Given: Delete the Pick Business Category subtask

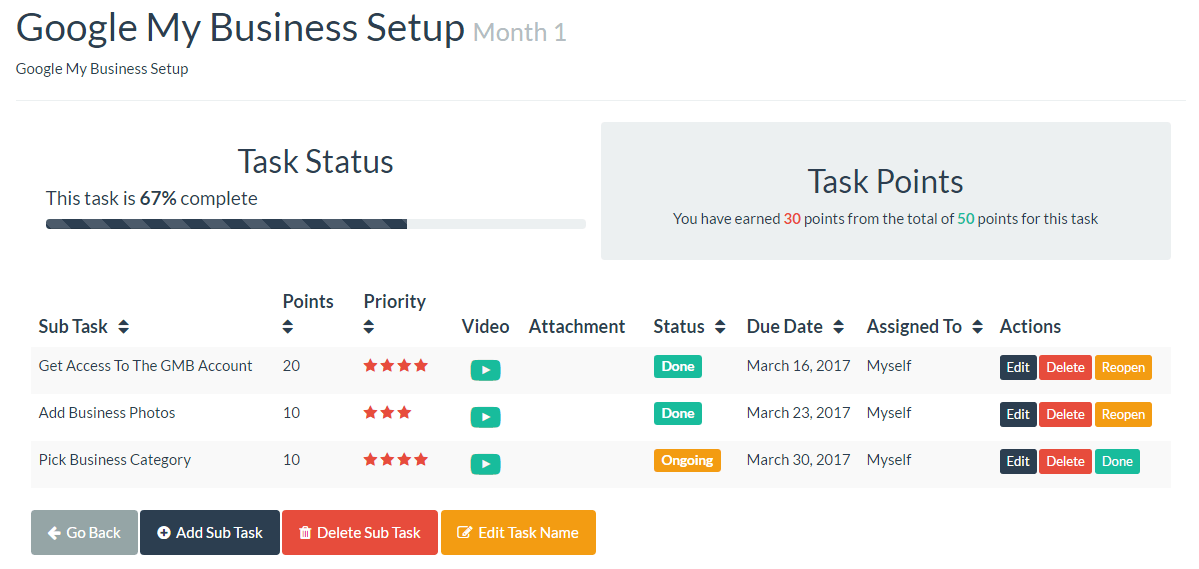Looking at the screenshot, I should point(1065,461).
